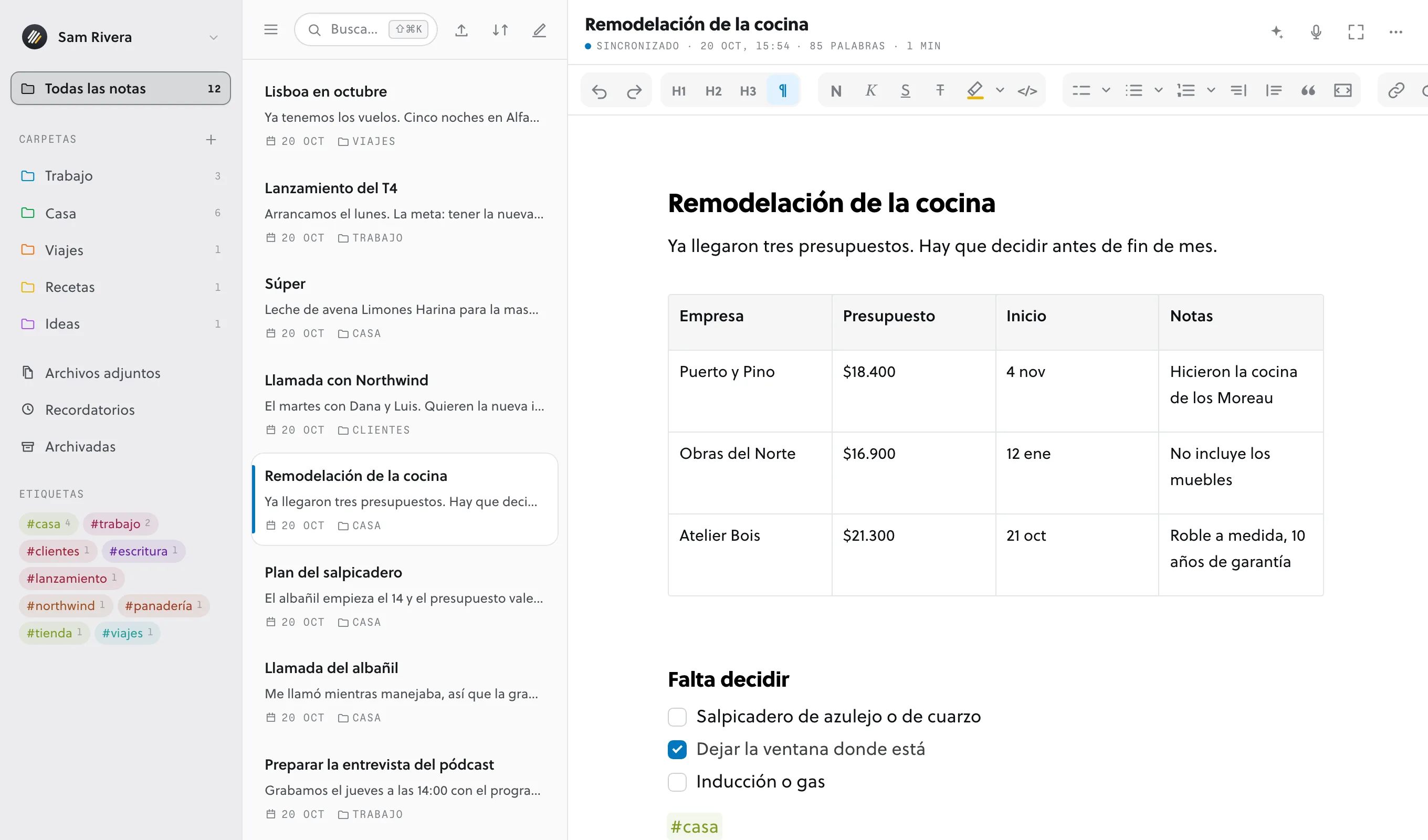Increase indent of the current line

pos(1274,91)
